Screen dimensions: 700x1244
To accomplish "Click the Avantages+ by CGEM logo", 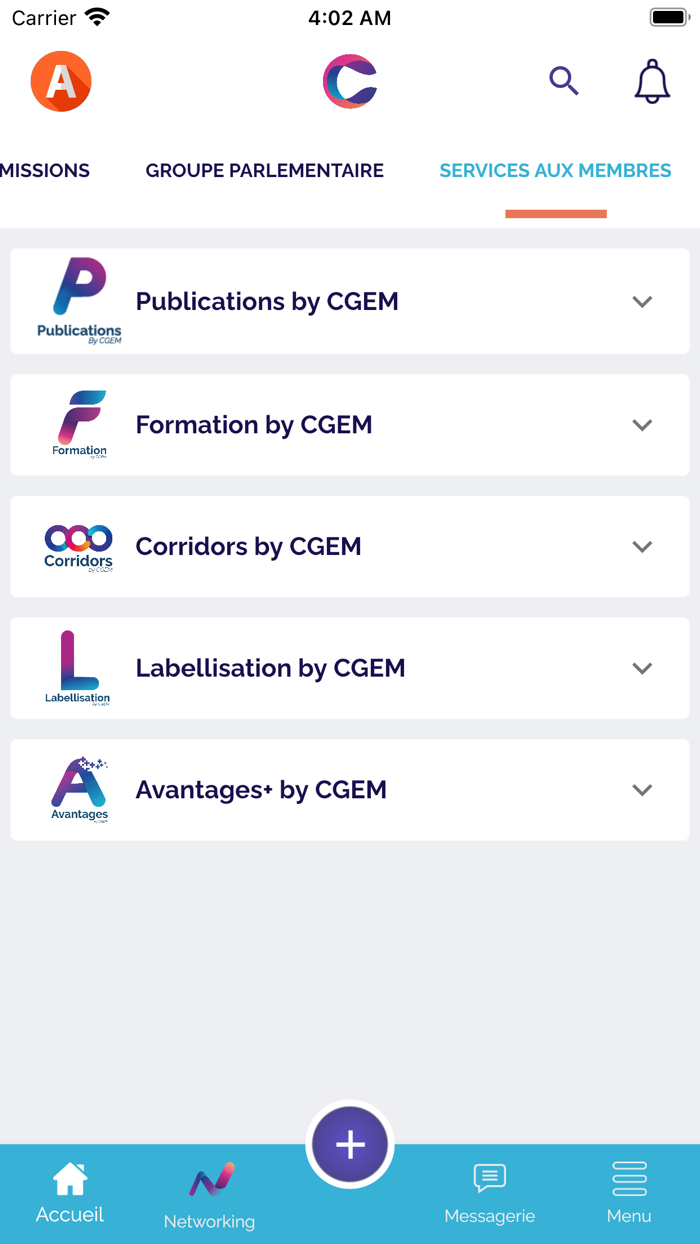I will coord(78,789).
